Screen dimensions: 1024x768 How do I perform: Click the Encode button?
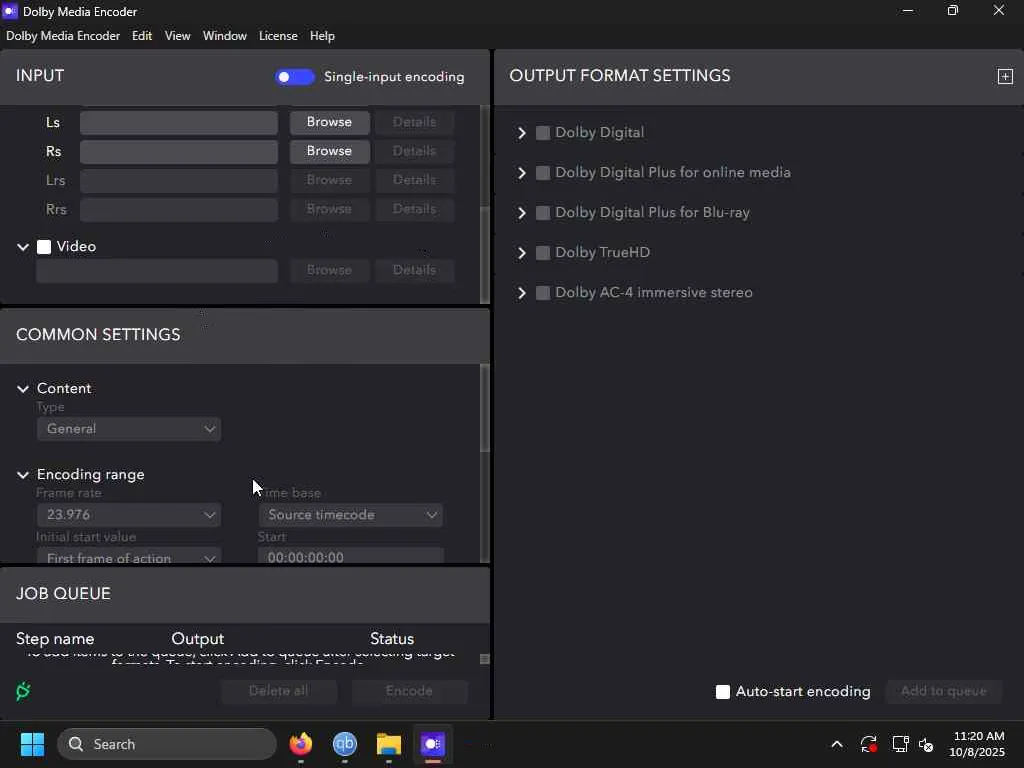pyautogui.click(x=409, y=691)
